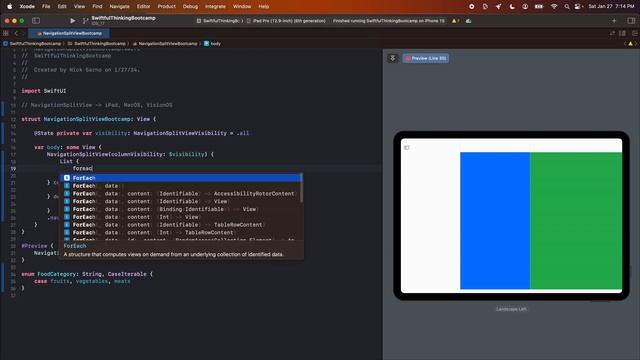Open the Product menu
Screen dimensions: 640x360
pos(167,7)
